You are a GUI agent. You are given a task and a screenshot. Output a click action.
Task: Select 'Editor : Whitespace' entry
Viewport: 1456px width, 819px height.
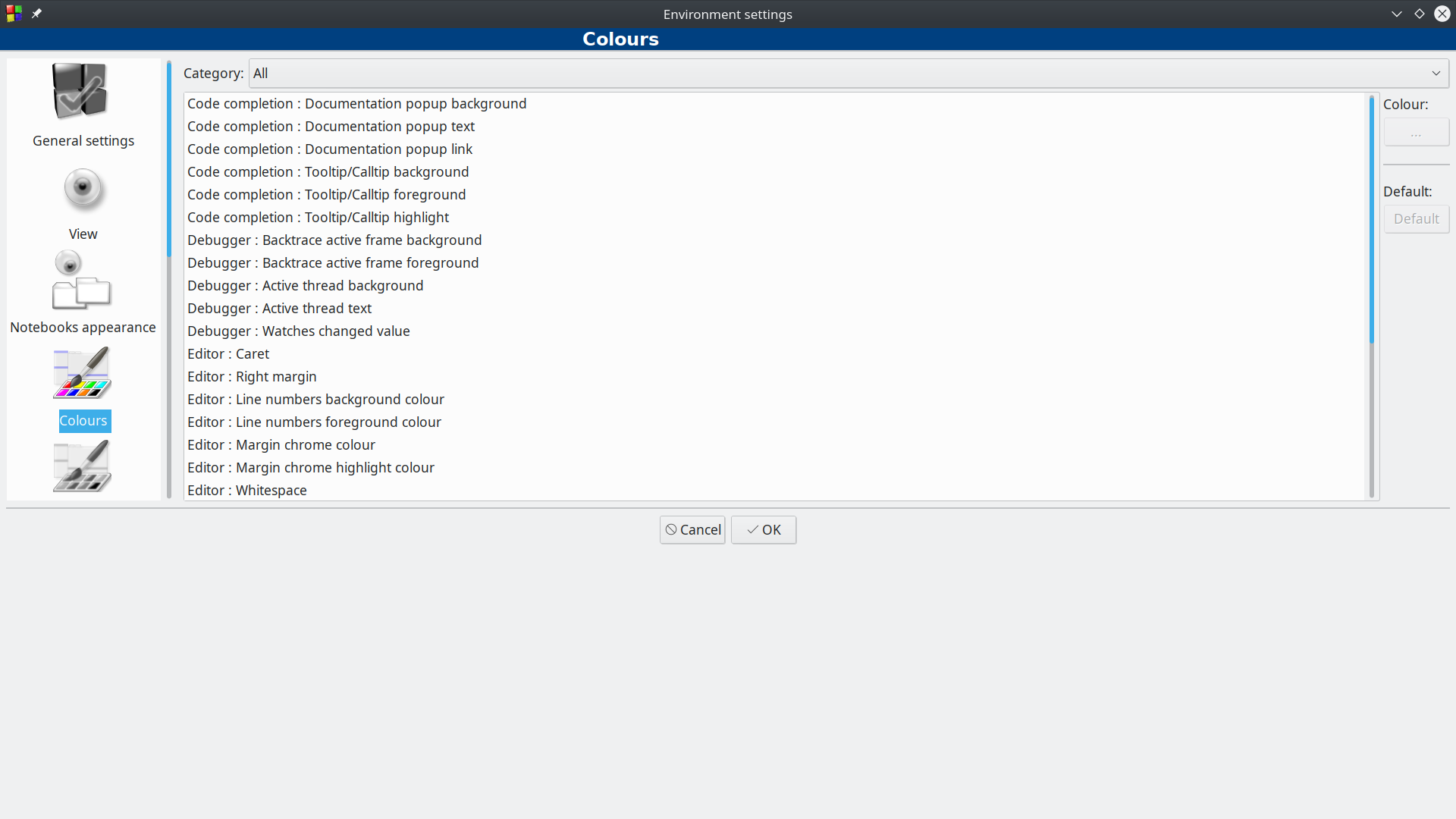point(773,490)
